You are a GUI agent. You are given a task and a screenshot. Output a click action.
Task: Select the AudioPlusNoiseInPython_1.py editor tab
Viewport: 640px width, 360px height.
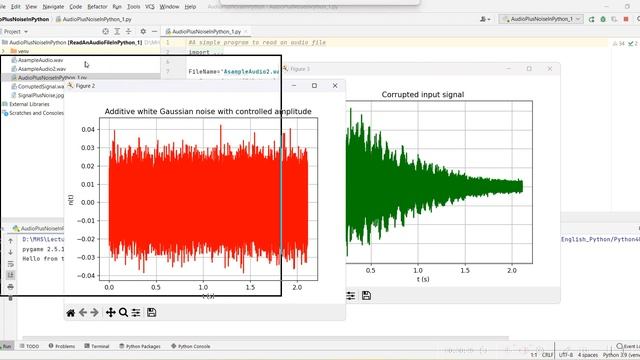pos(206,31)
